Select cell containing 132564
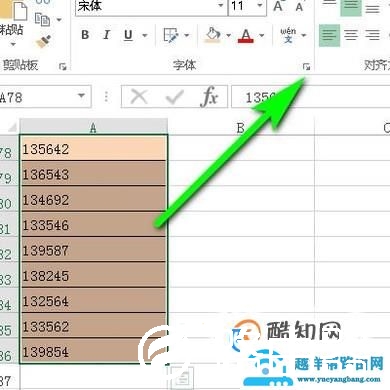 [x=94, y=300]
